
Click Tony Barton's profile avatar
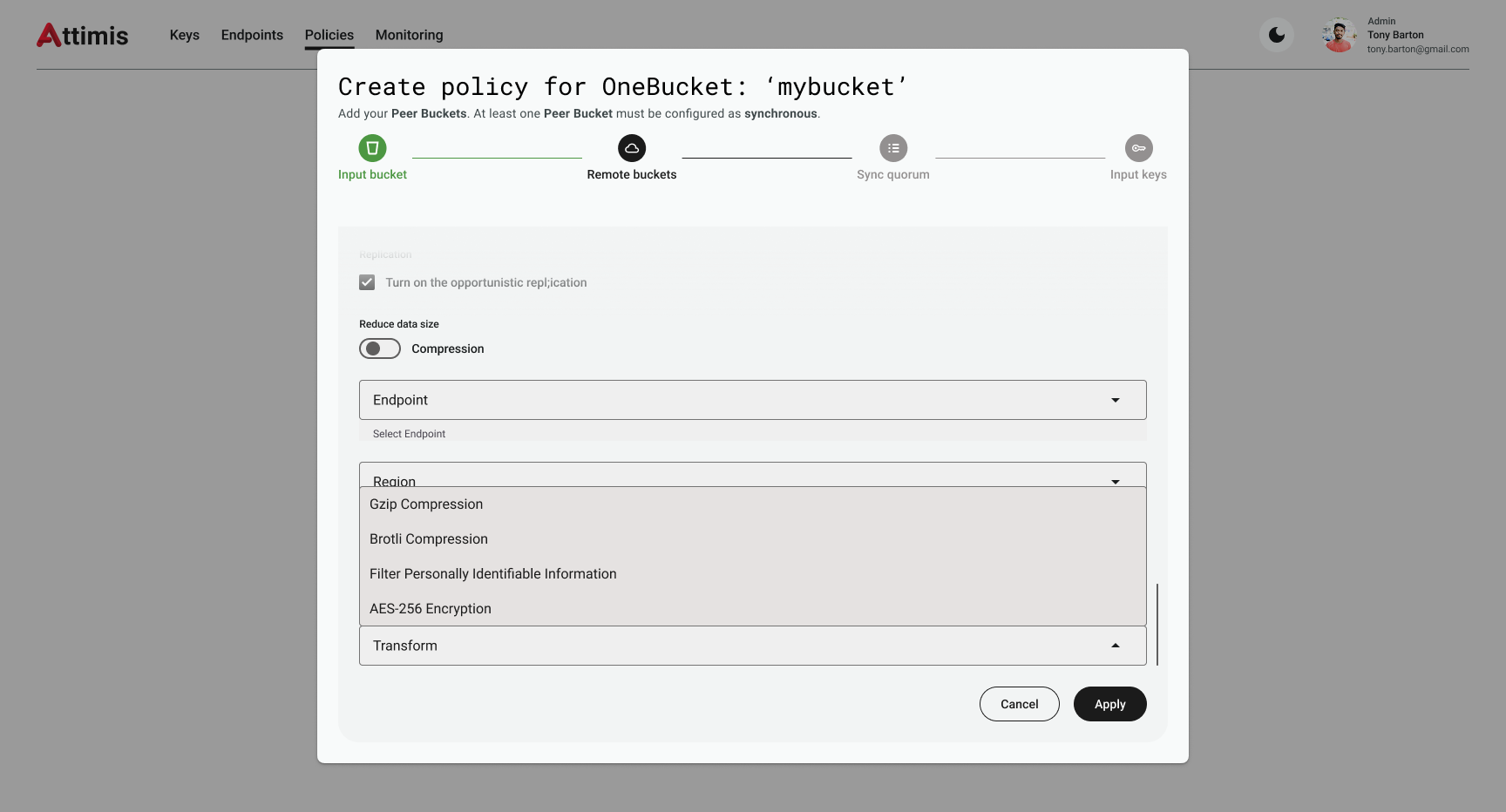[x=1339, y=35]
